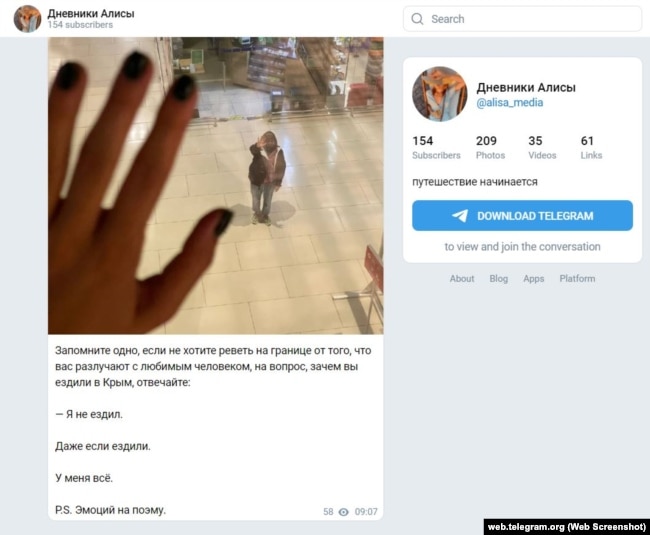Select the 61 Links counter
The height and width of the screenshot is (535, 650).
click(x=591, y=148)
